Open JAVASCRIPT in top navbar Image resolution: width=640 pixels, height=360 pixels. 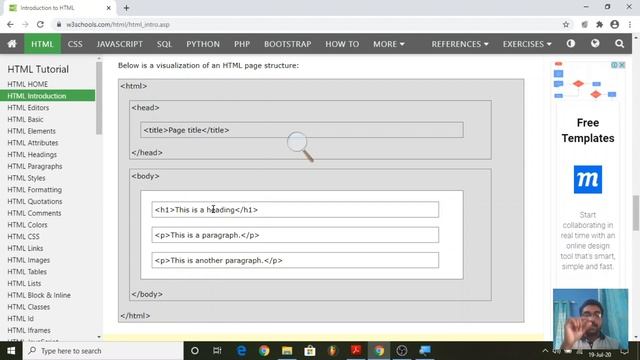coord(120,44)
